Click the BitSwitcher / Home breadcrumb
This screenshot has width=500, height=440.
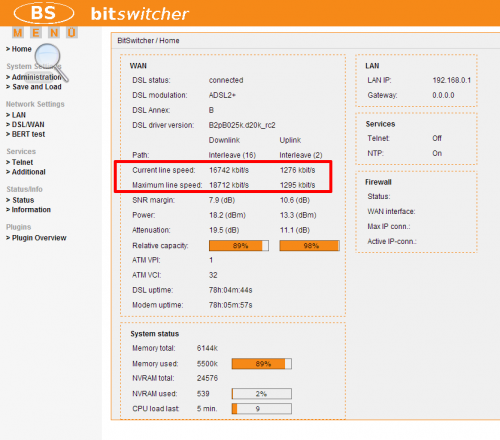pos(148,41)
